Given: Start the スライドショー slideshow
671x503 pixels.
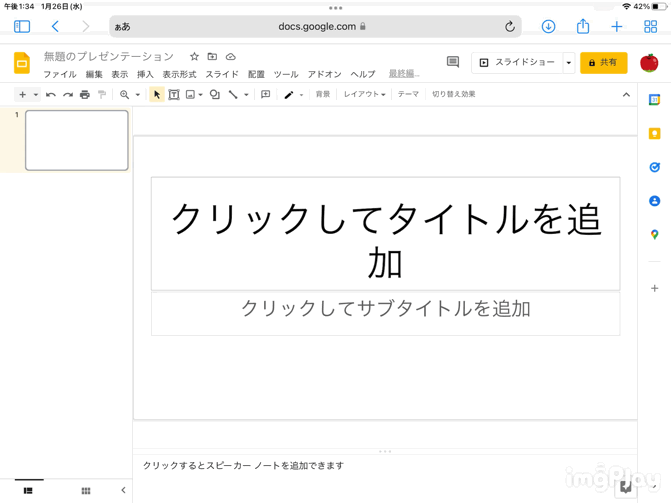Looking at the screenshot, I should click(x=517, y=63).
